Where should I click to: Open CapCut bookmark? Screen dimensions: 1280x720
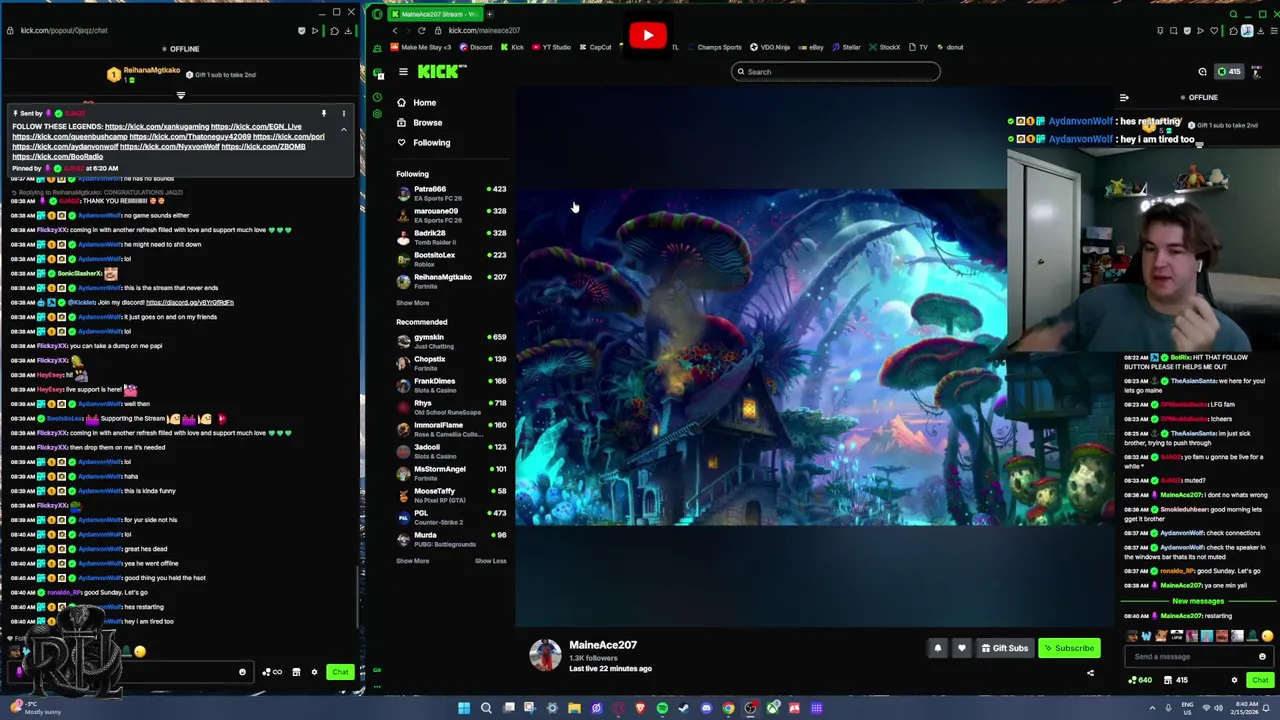[x=595, y=47]
